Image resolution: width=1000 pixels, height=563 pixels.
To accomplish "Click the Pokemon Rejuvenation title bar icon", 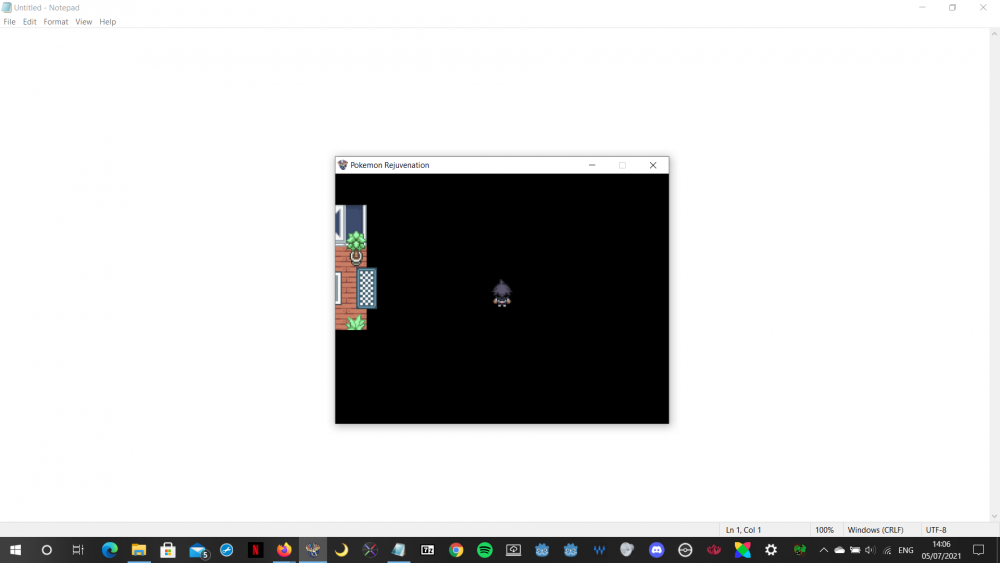I will pos(342,165).
